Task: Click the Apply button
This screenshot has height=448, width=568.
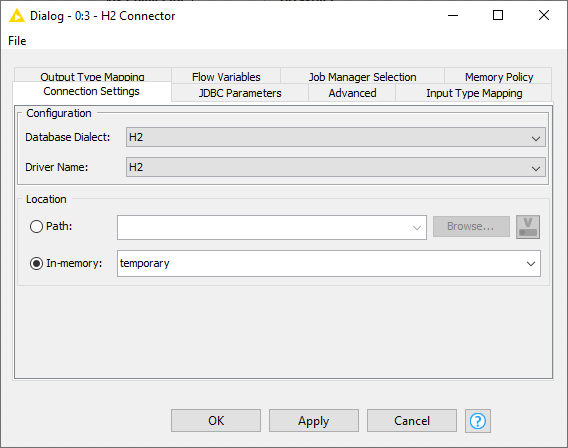Action: (314, 421)
